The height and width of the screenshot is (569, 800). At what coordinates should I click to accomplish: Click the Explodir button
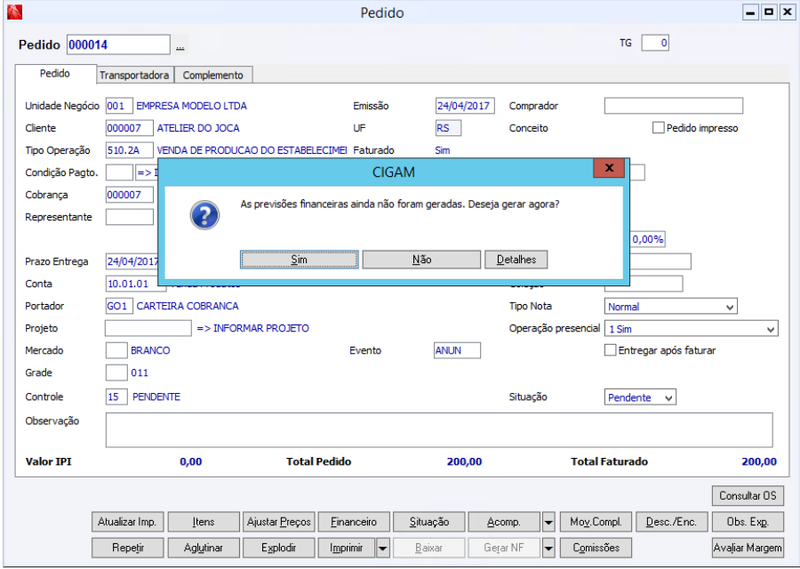[279, 548]
